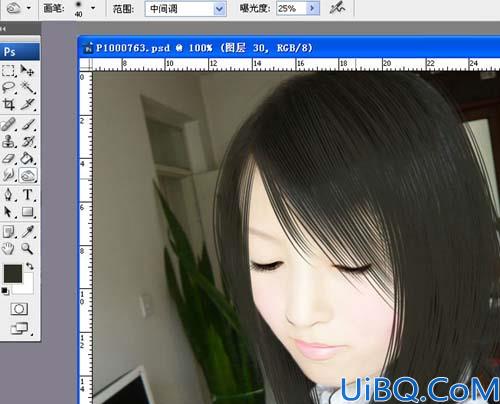Select the Slice tool
The height and width of the screenshot is (404, 500).
click(28, 104)
